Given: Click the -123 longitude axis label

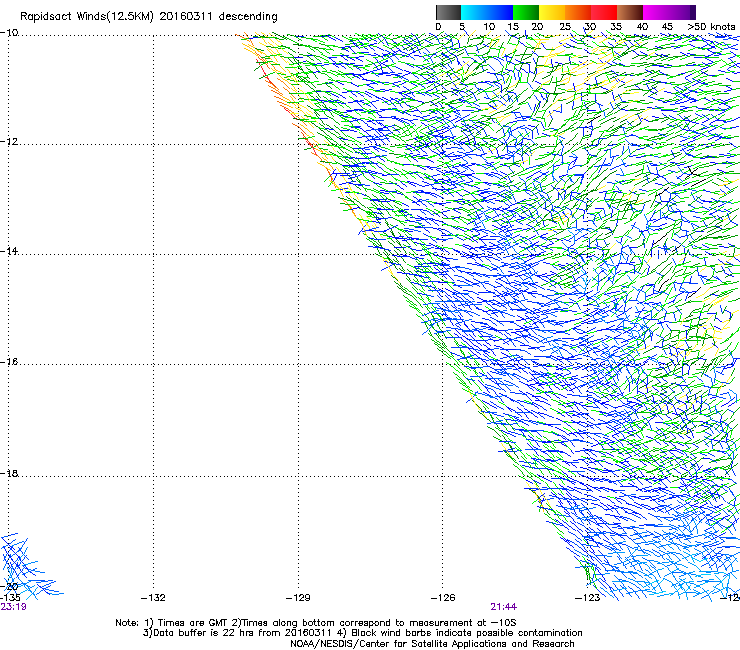Looking at the screenshot, I should (588, 598).
